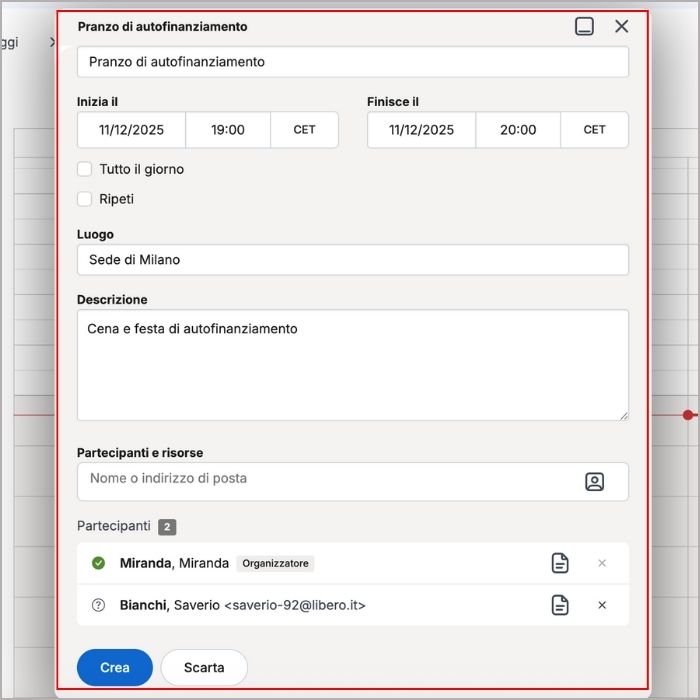Change the start timezone CET

click(x=304, y=130)
